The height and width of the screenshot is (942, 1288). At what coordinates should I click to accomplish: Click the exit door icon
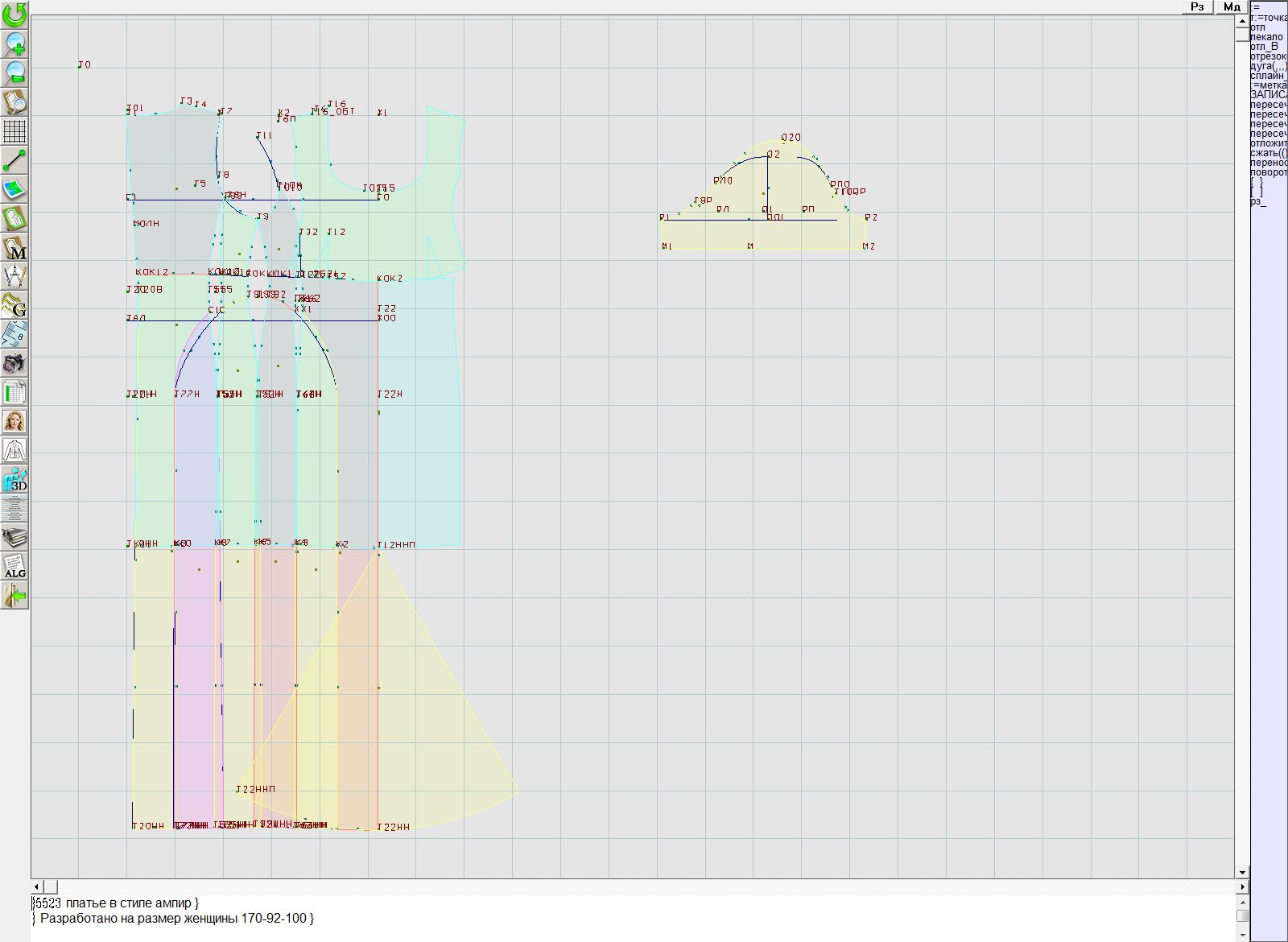click(x=14, y=596)
